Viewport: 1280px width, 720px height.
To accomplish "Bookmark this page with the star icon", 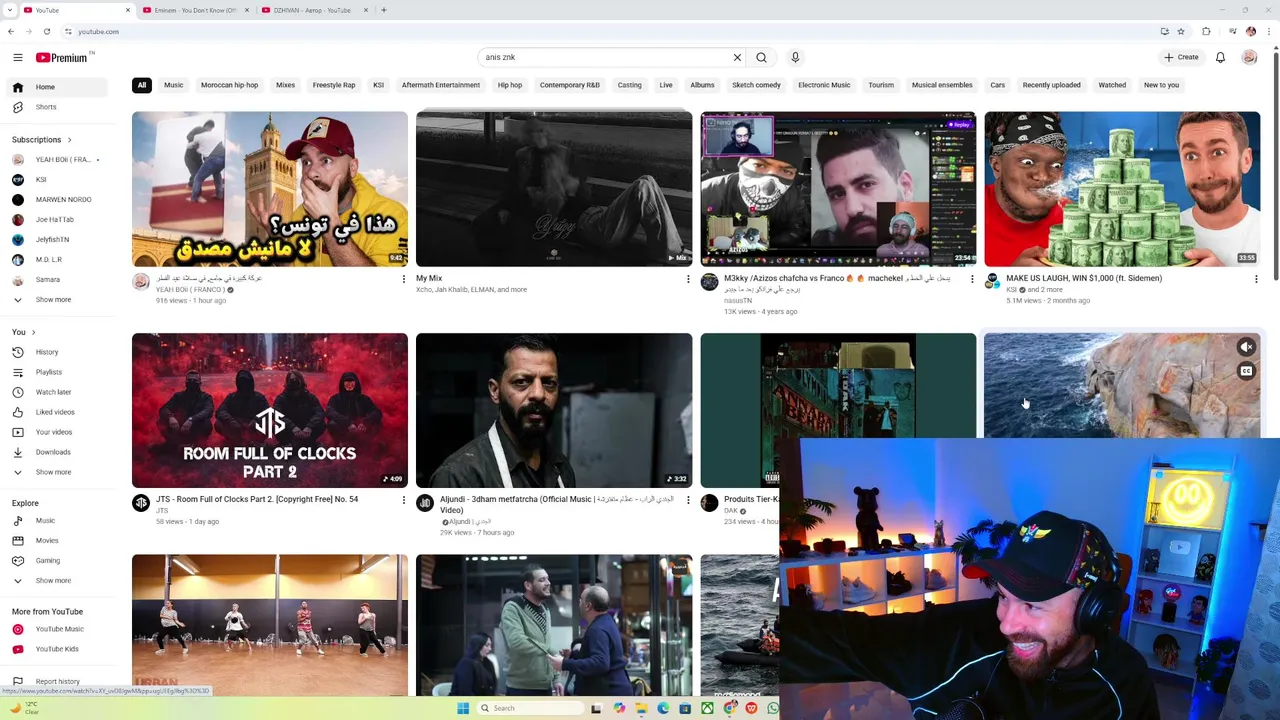I will [x=1180, y=31].
